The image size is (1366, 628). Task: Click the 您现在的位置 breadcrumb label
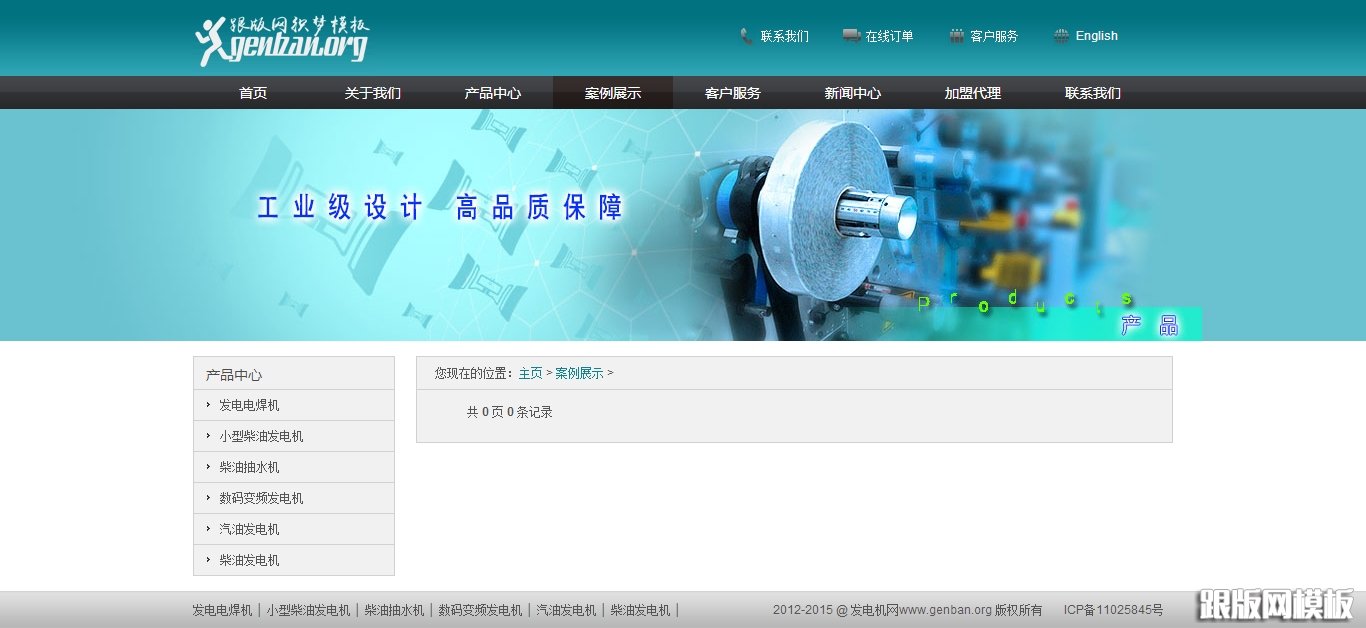[474, 373]
